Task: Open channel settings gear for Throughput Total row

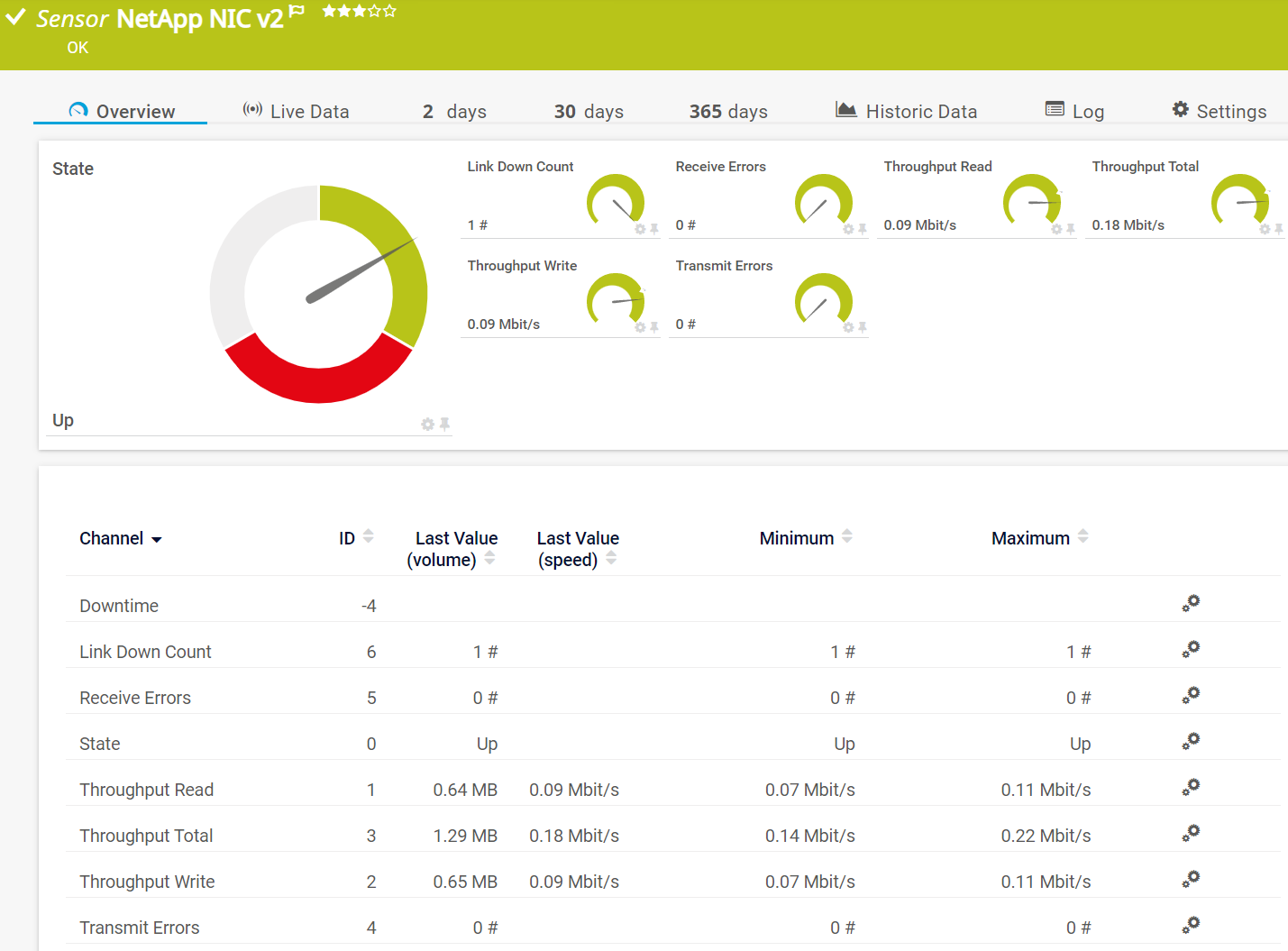Action: coord(1191,834)
